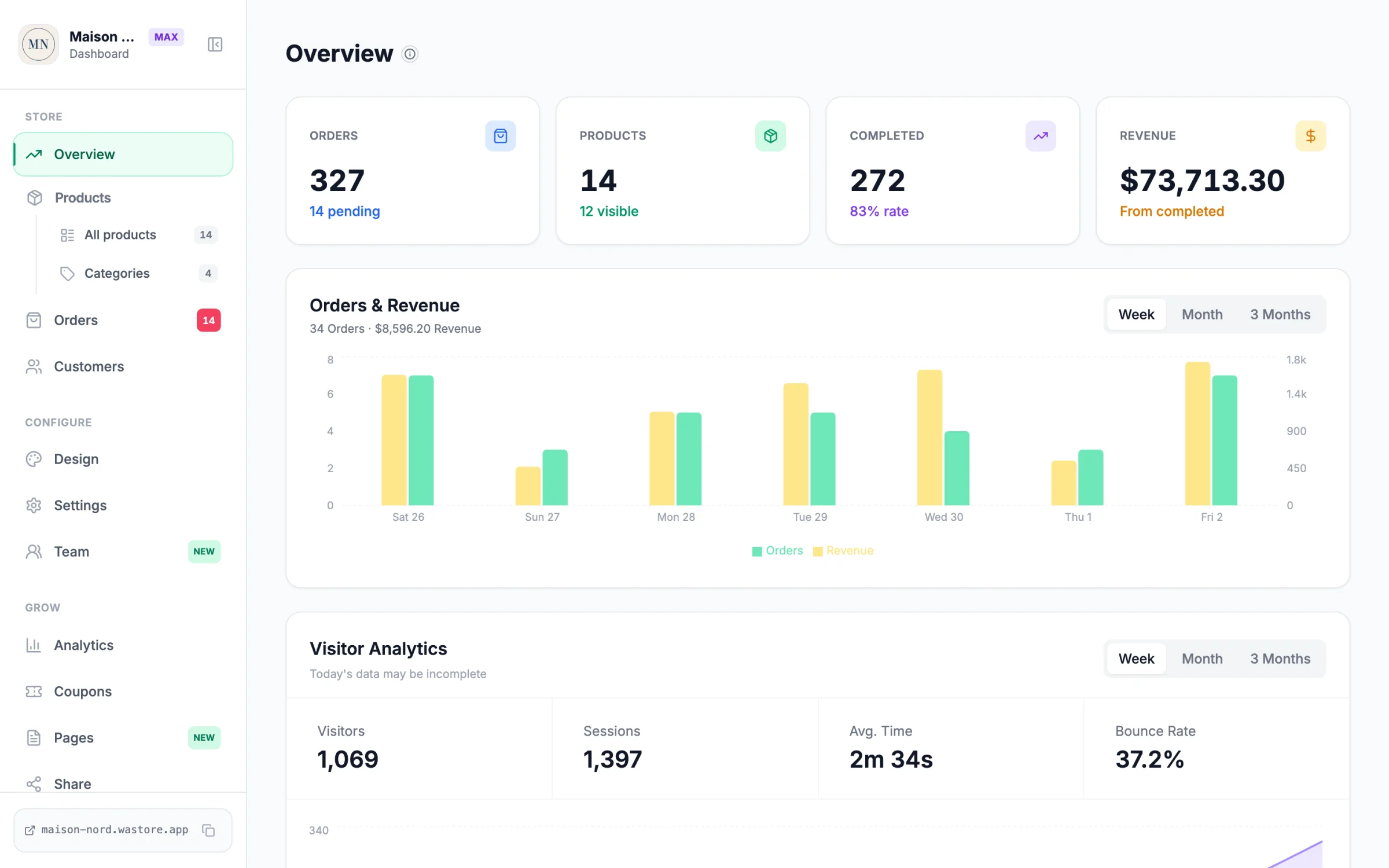Toggle the Revenue series in chart legend
Viewport: 1389px width, 868px height.
(x=843, y=551)
